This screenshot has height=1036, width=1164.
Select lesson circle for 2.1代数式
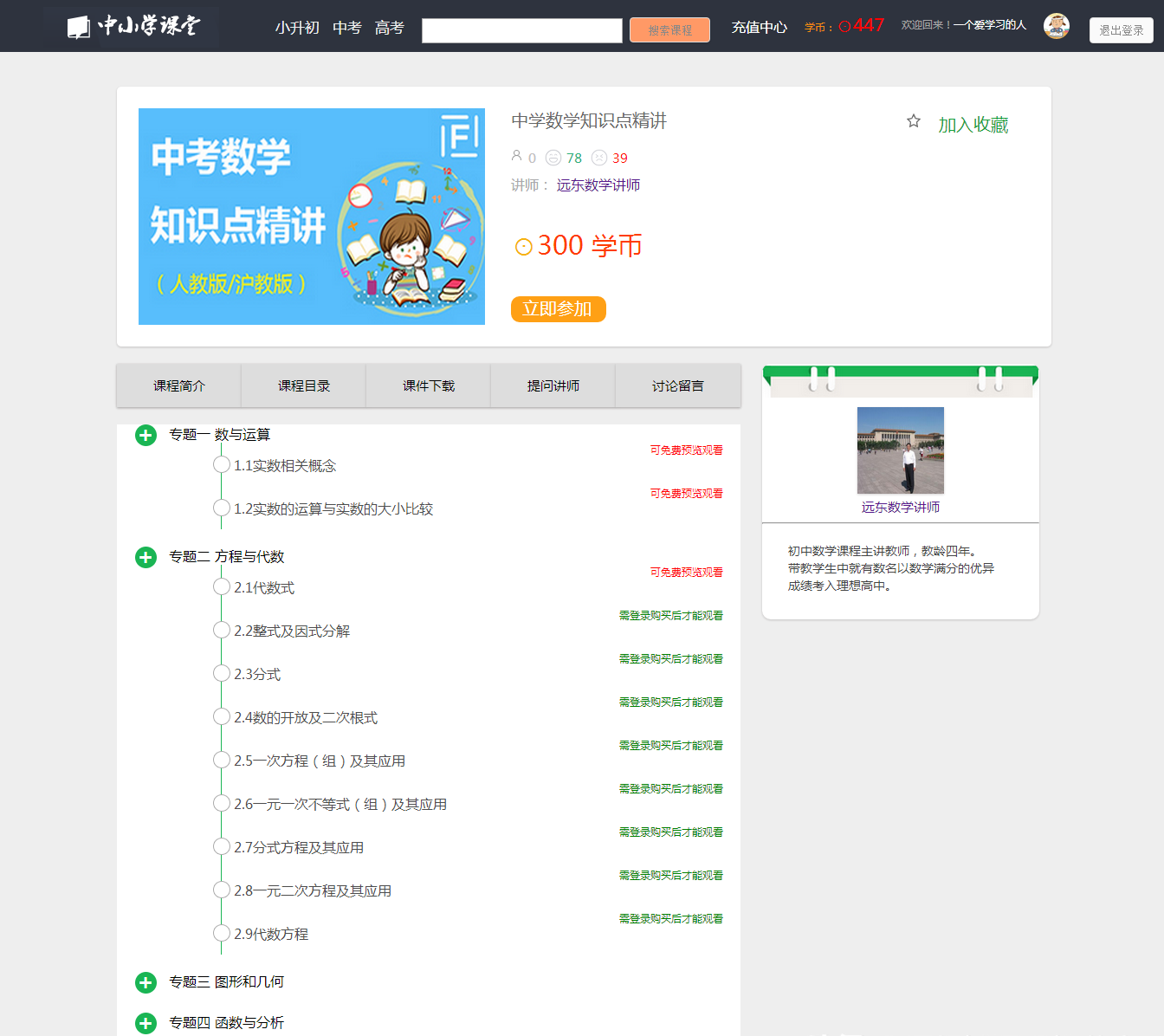222,587
